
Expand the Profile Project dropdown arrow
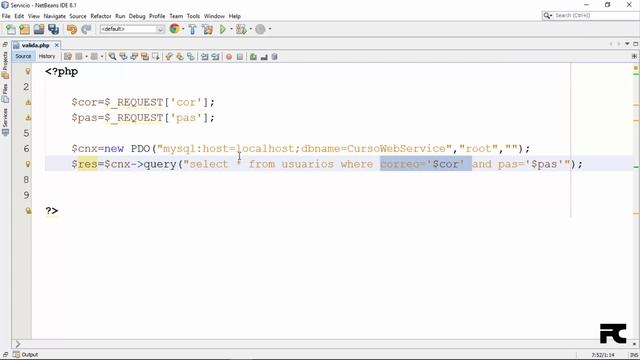pos(269,29)
